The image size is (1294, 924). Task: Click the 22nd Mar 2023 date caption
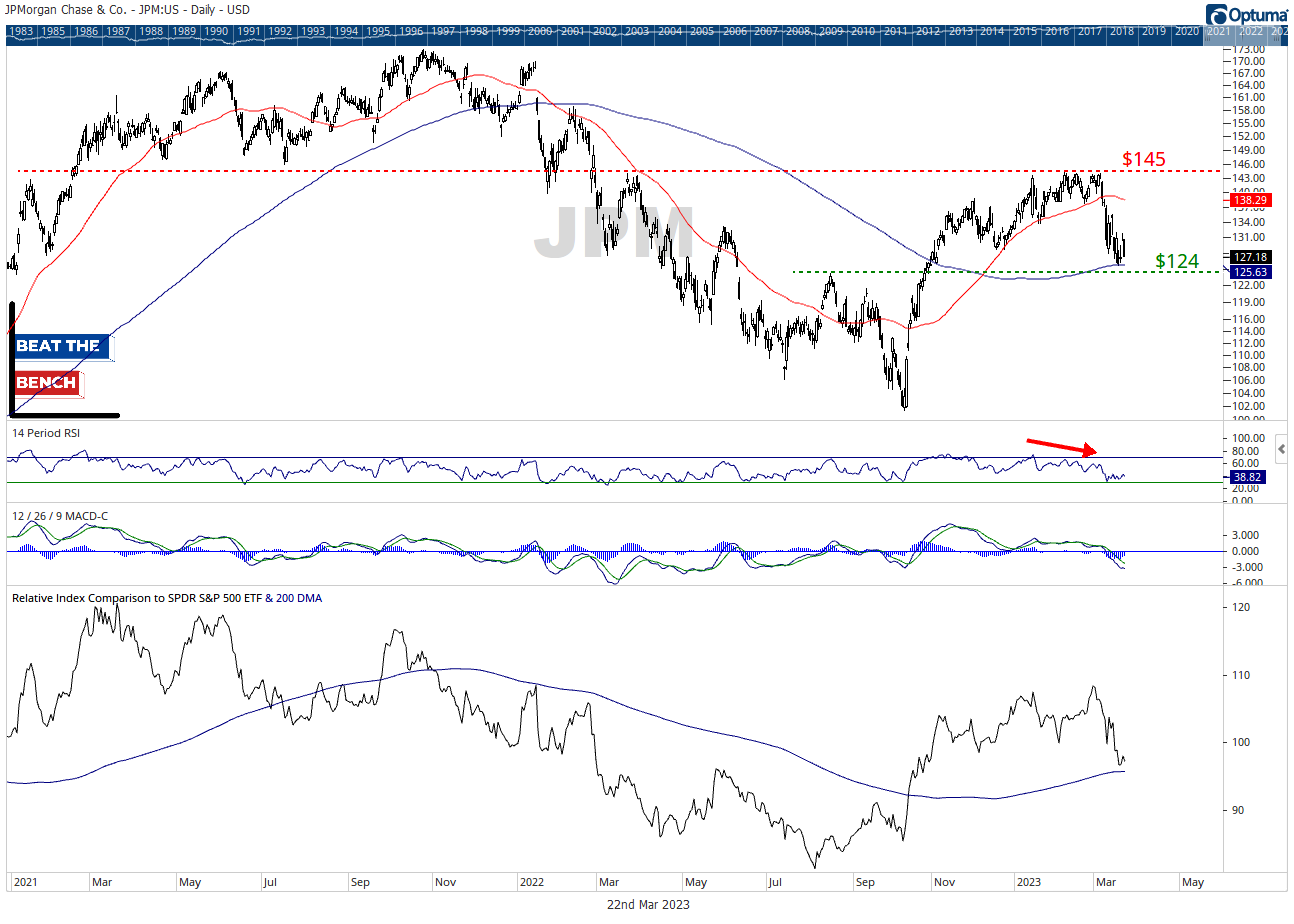pos(646,905)
